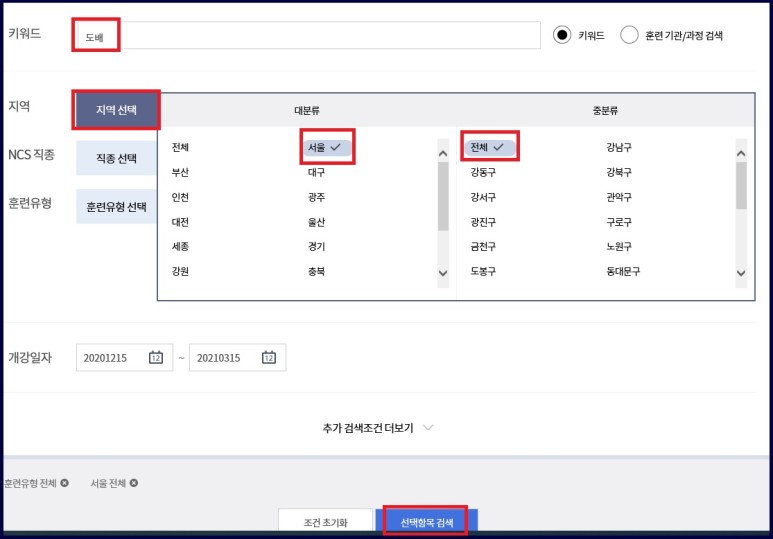Select 대구 region

pyautogui.click(x=316, y=172)
